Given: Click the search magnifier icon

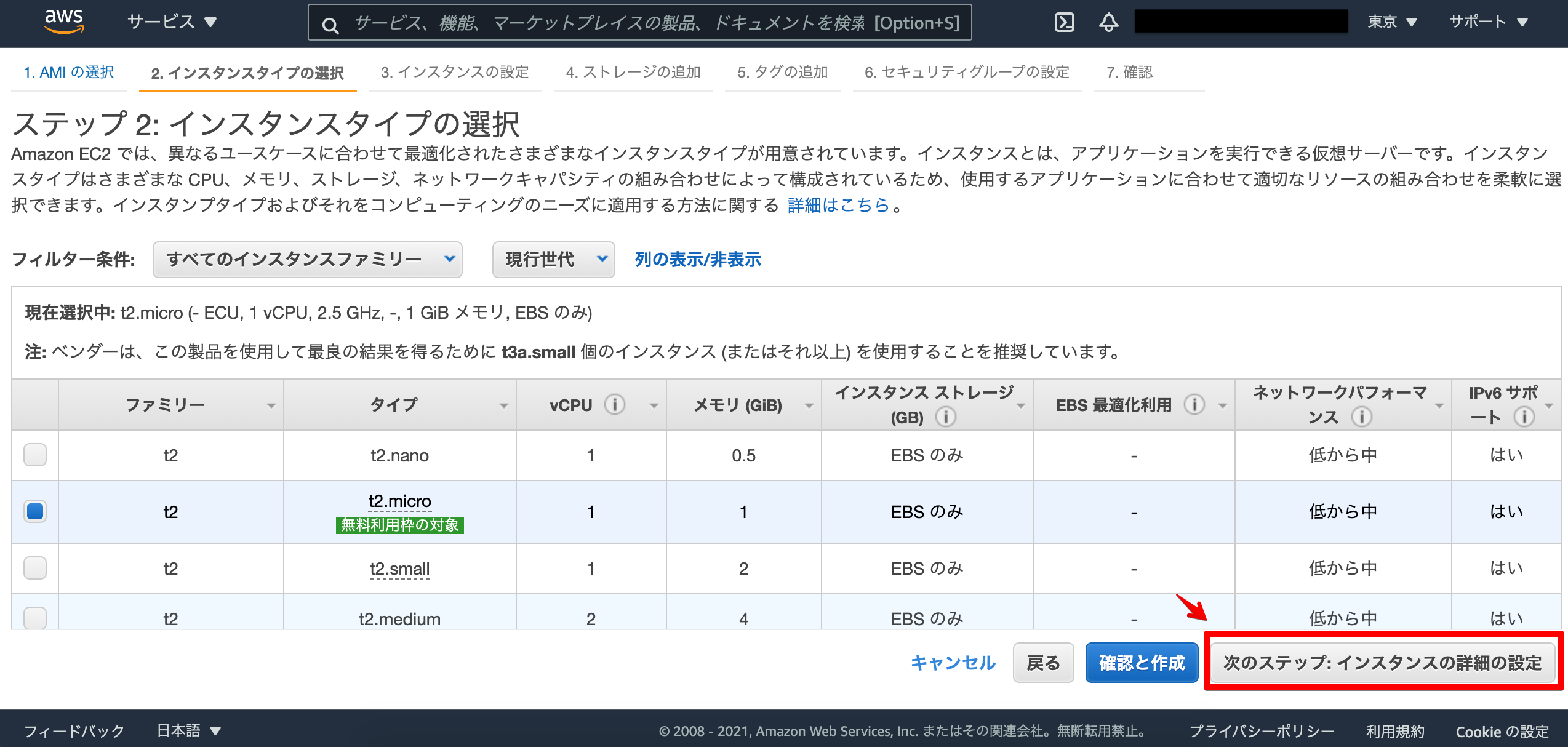Looking at the screenshot, I should [330, 25].
